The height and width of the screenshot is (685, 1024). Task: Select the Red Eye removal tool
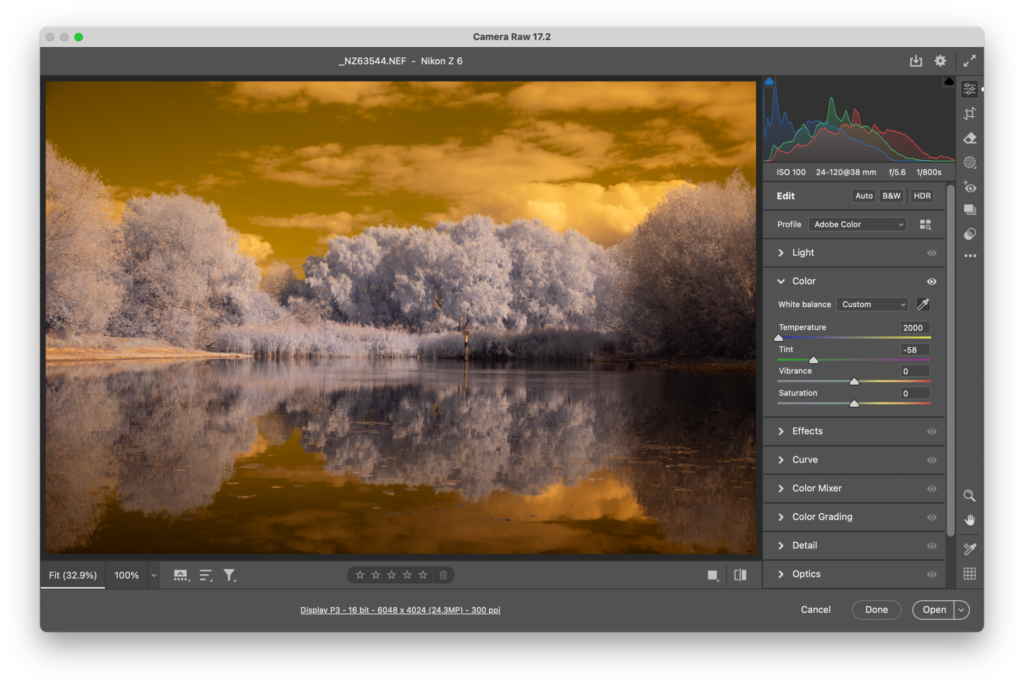coord(969,187)
